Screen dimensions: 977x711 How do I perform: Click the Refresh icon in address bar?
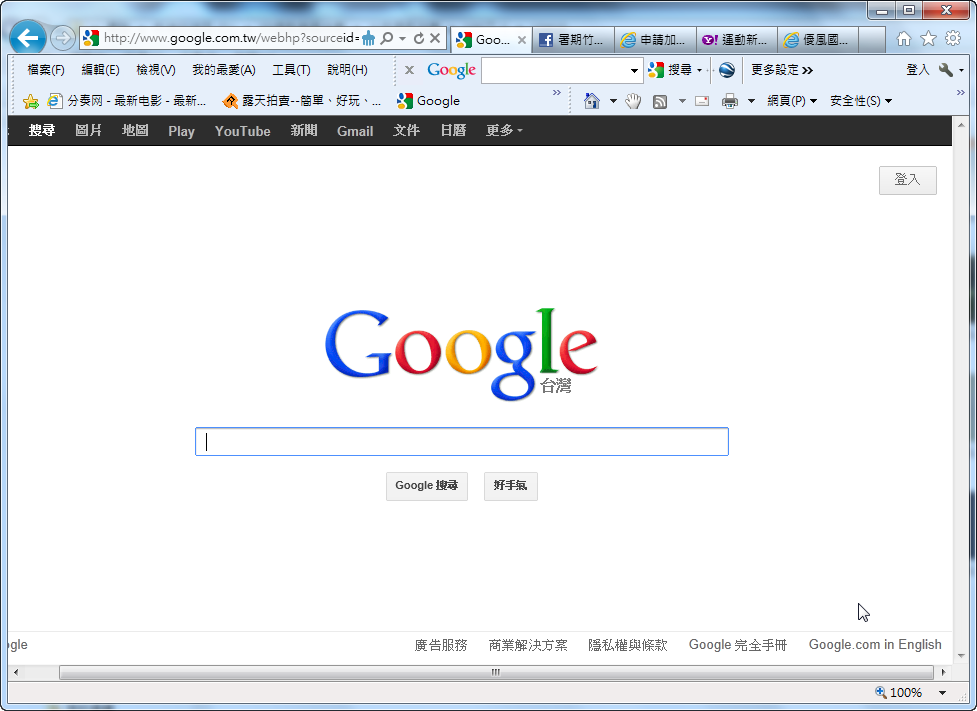point(419,39)
